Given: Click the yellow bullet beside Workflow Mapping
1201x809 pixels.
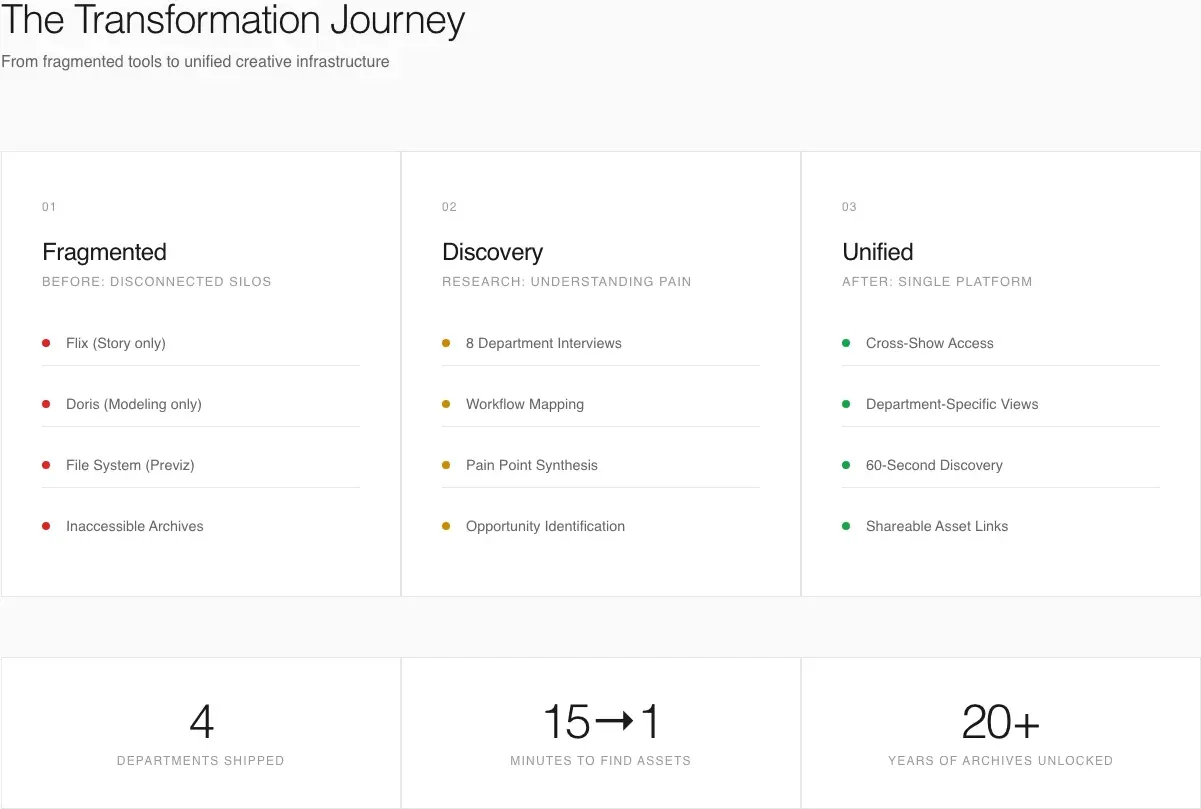Looking at the screenshot, I should click(446, 403).
